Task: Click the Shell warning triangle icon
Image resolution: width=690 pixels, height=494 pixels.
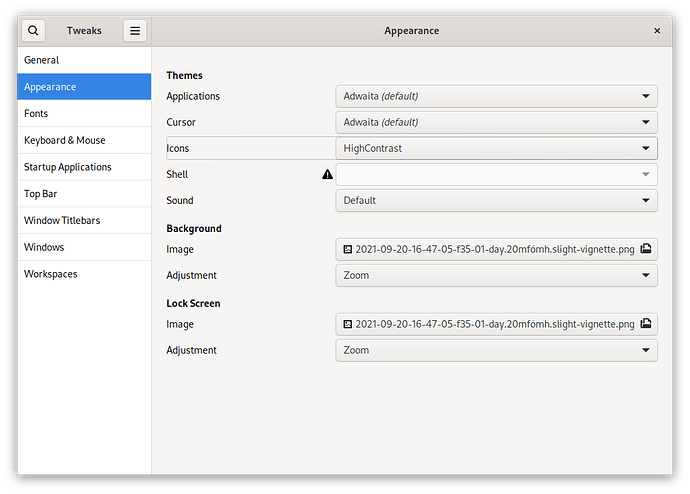Action: point(327,174)
